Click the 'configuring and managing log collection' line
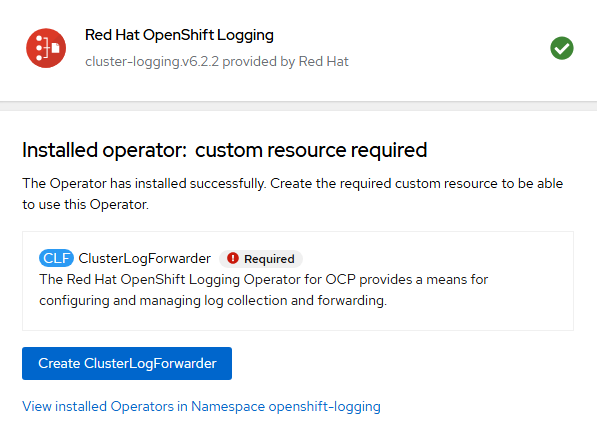Viewport: 597px width, 436px height. click(213, 300)
